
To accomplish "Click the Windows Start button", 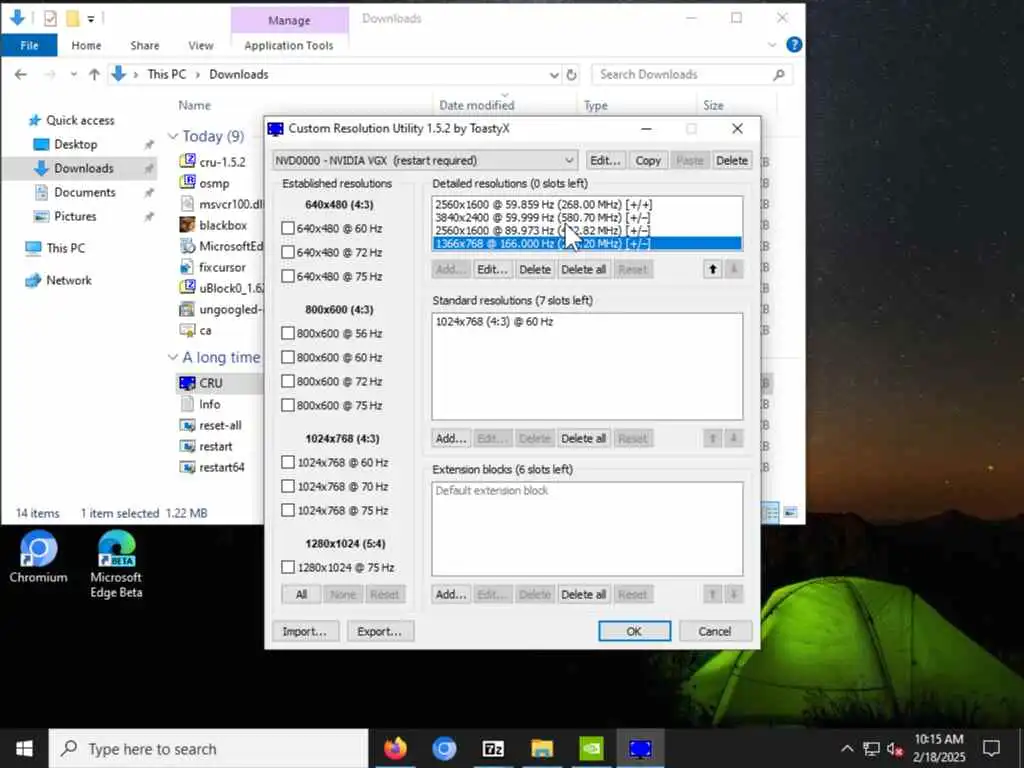I will 24,748.
